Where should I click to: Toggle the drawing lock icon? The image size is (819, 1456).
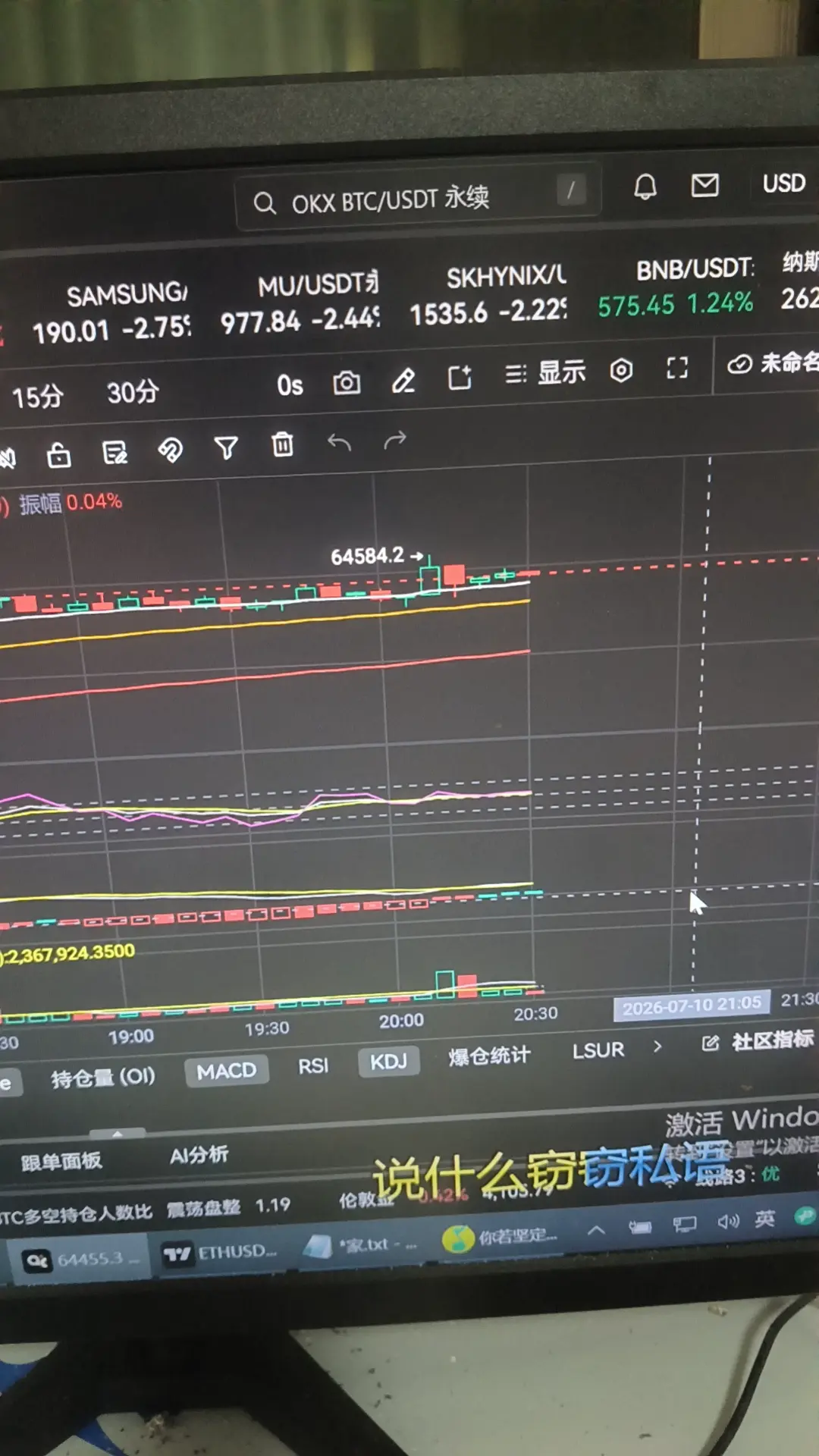tap(59, 455)
